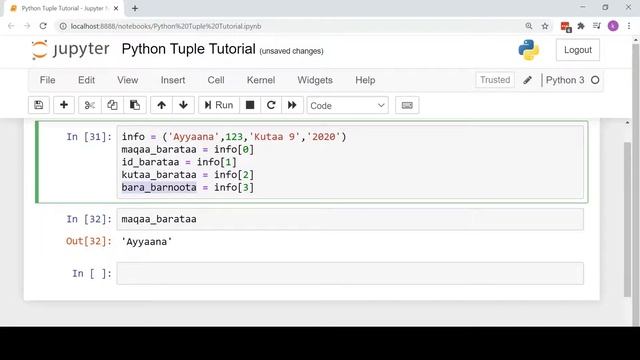640x360 pixels.
Task: Copy selected cells icon
Action: coord(112,105)
